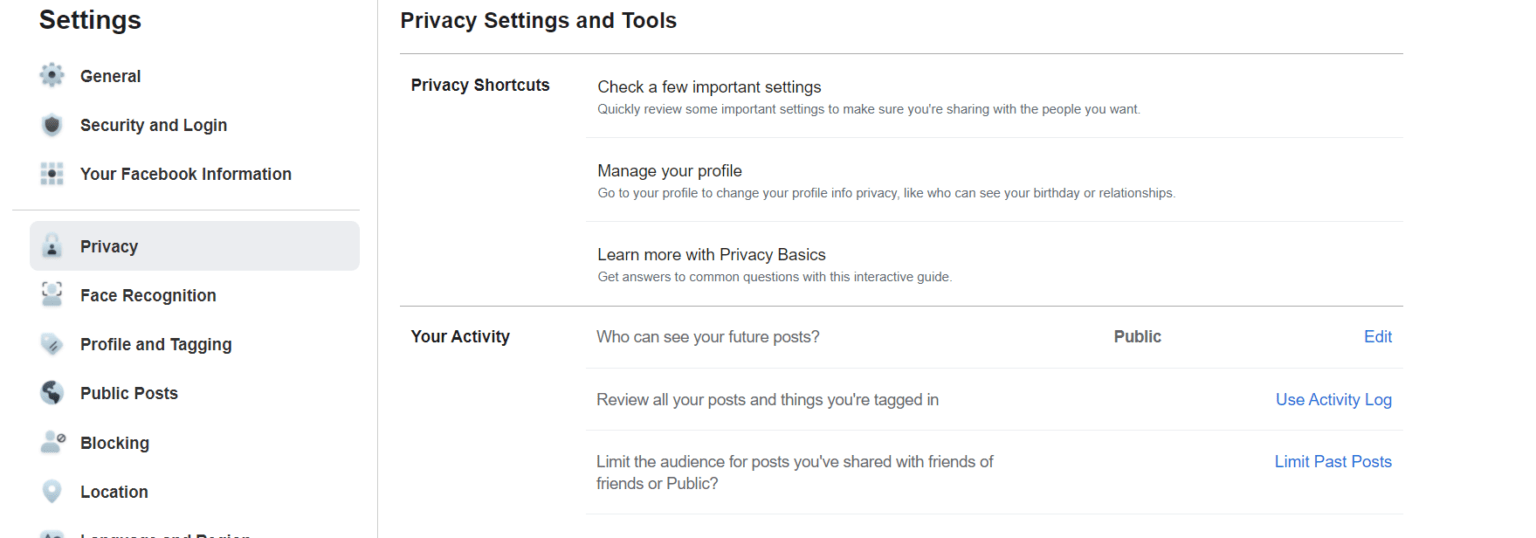Select Profile and Tagging in sidebar
The height and width of the screenshot is (538, 1536).
(155, 344)
